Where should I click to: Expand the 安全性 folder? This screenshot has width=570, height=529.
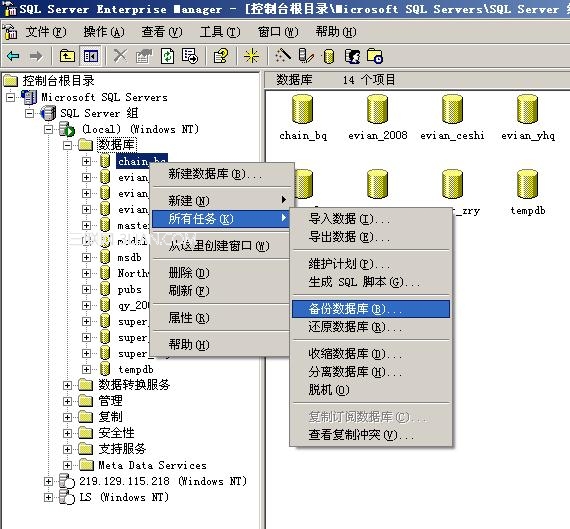coord(67,433)
